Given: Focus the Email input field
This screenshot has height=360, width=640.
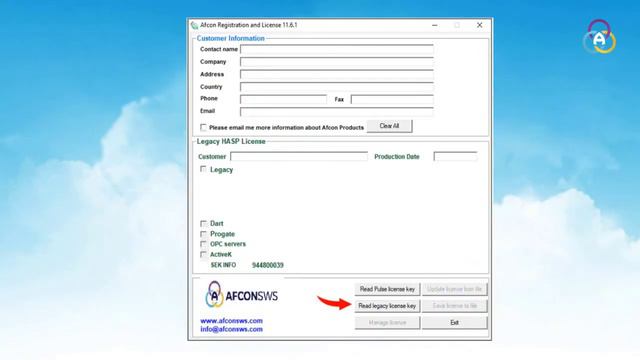Looking at the screenshot, I should (x=337, y=111).
